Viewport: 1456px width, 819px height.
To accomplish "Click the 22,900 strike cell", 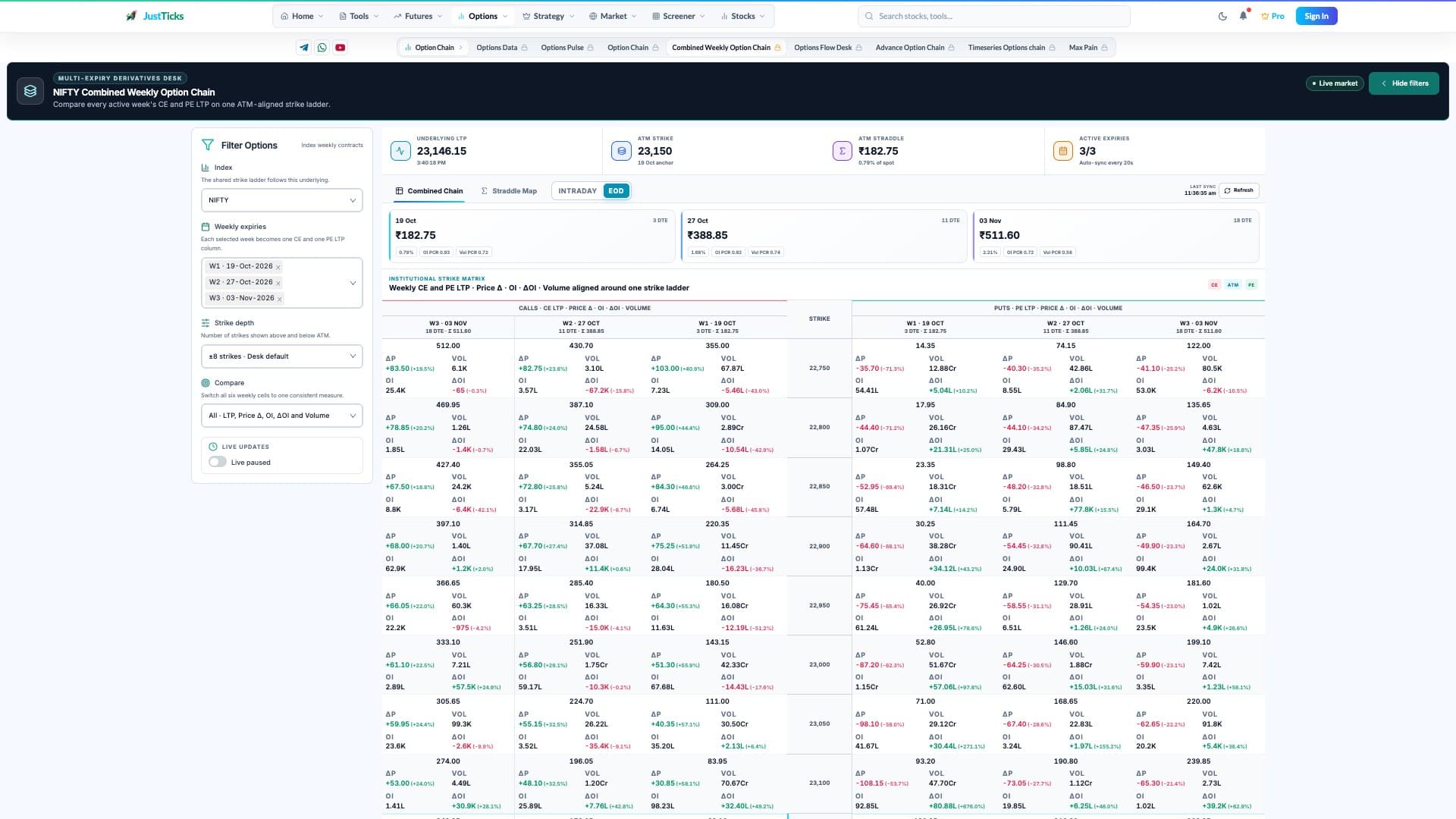I will (x=819, y=546).
